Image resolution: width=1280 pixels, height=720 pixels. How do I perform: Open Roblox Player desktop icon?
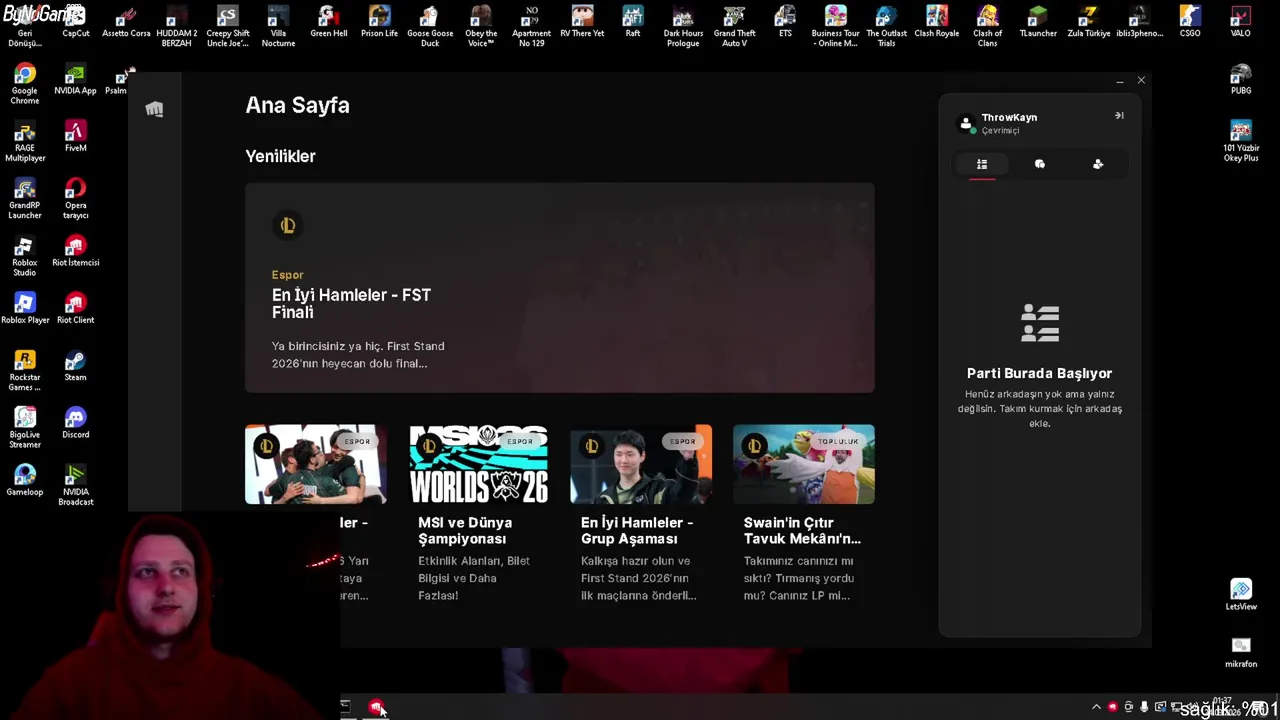tap(25, 308)
